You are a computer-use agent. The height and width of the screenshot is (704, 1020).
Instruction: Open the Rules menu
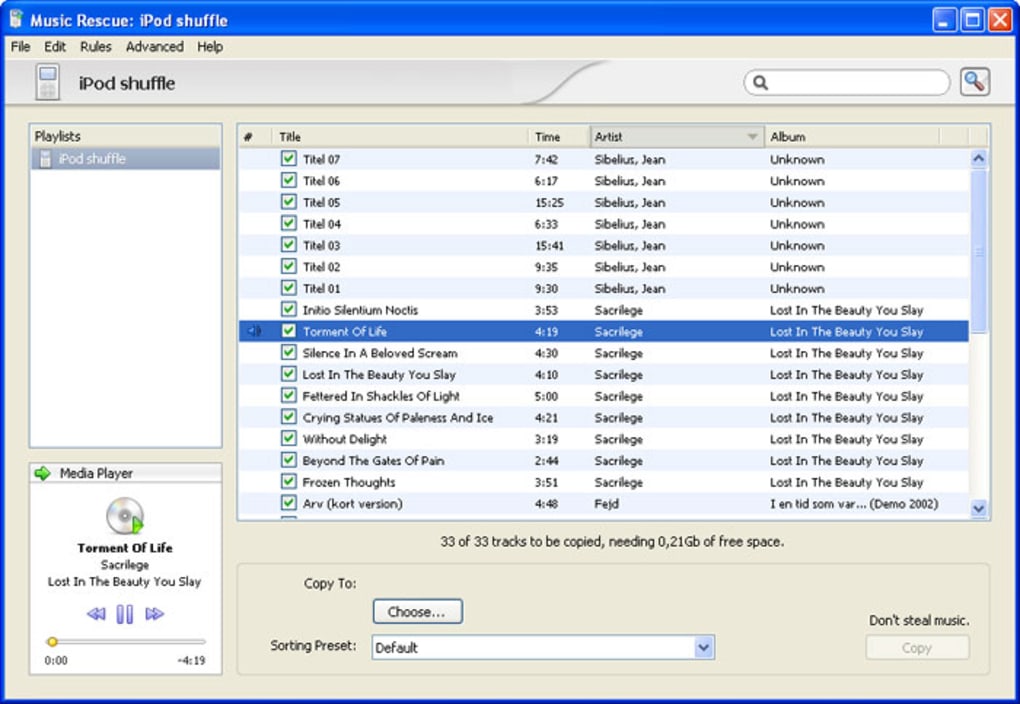pyautogui.click(x=96, y=47)
